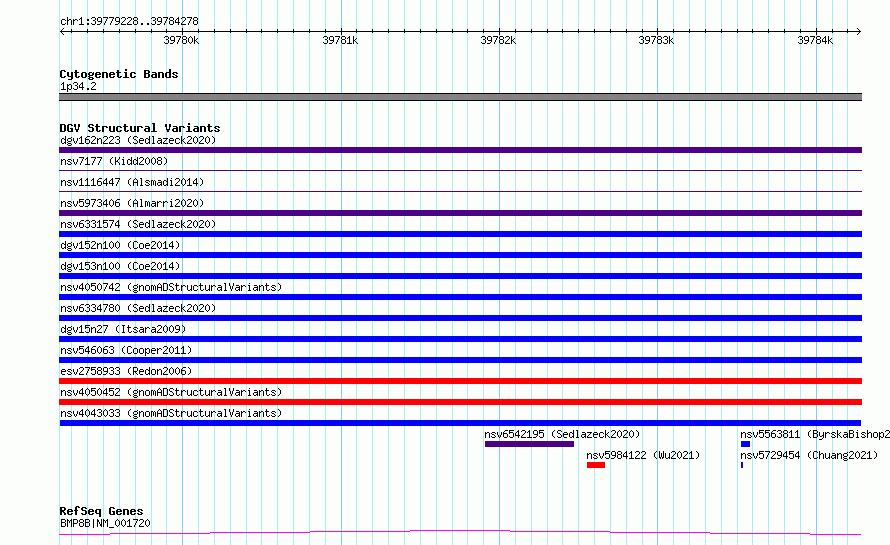Click nsv5973406 (Almarri2020) variant label
Screen dimensions: 890x545
coord(132,203)
